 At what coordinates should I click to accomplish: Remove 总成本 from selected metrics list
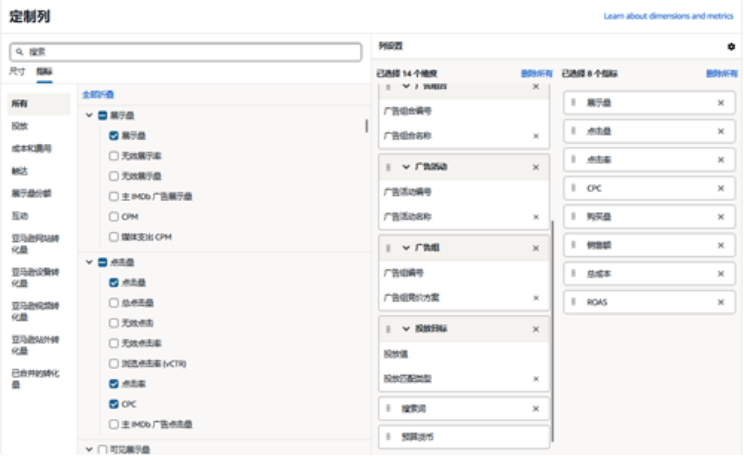tap(720, 274)
